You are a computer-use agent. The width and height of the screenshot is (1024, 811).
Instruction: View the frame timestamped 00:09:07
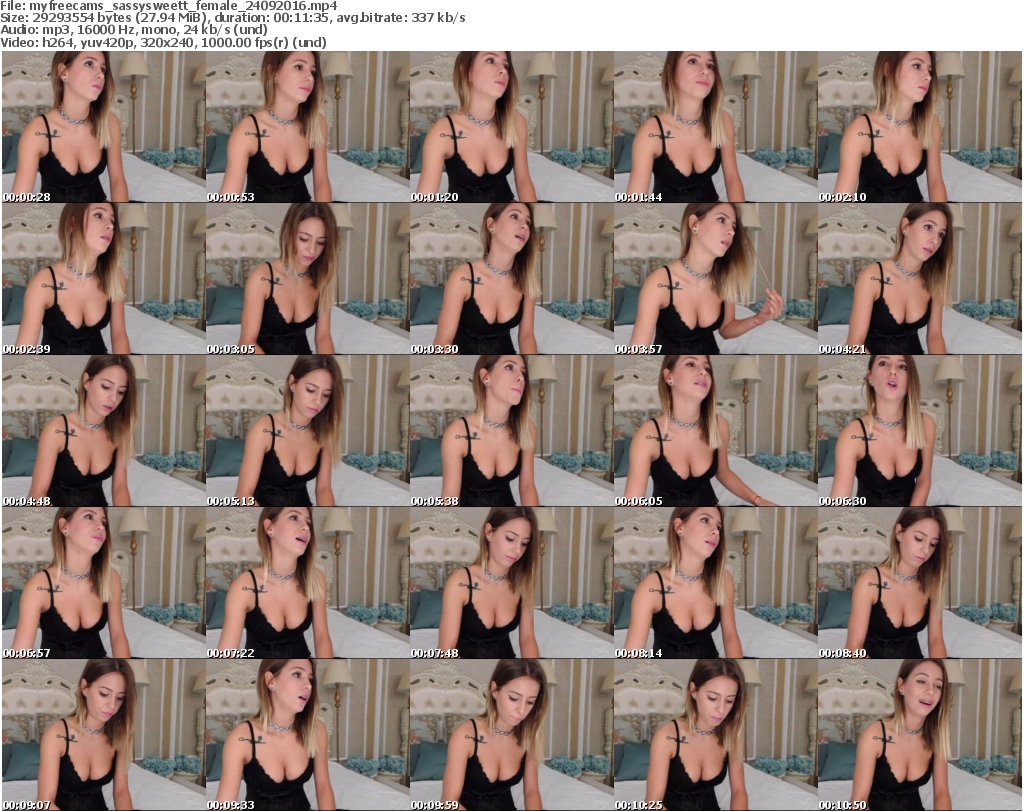pyautogui.click(x=104, y=735)
